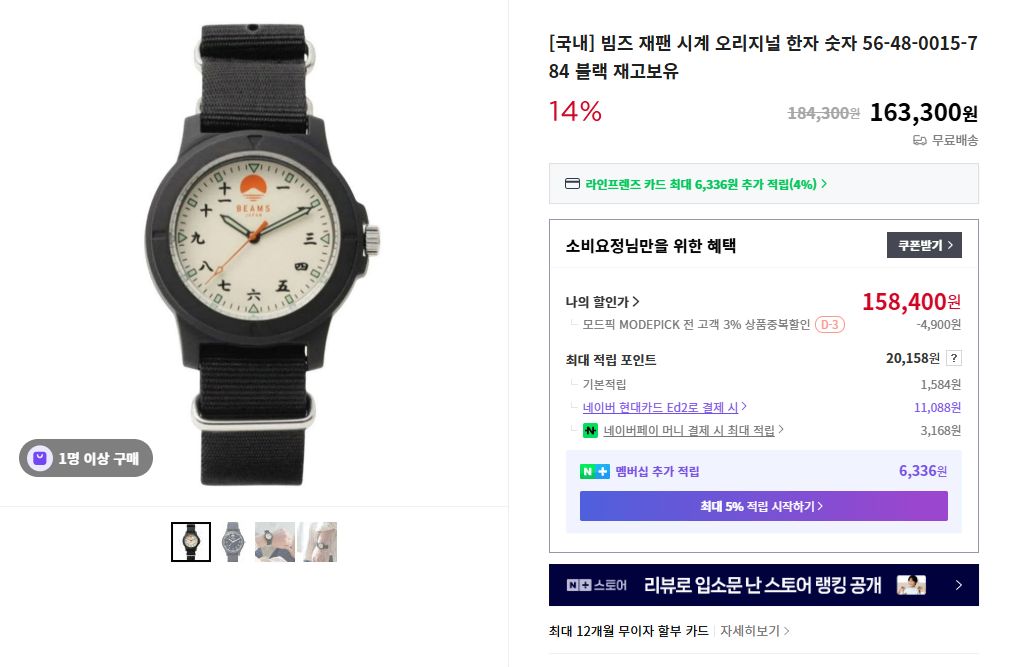The image size is (1017, 667).
Task: Open the 네이버 현대카드 Ed2로 결제 시 link
Action: 665,407
